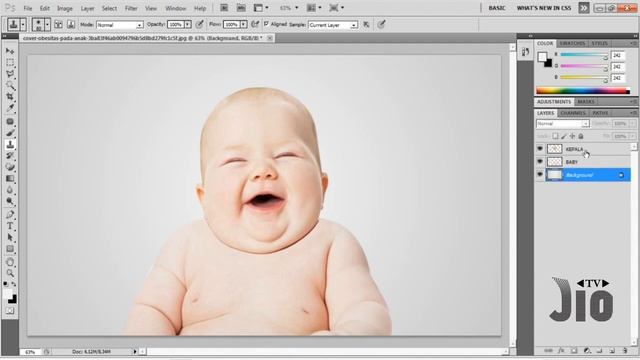Select the Rectangle shape tool
This screenshot has height=360, width=640.
click(10, 249)
